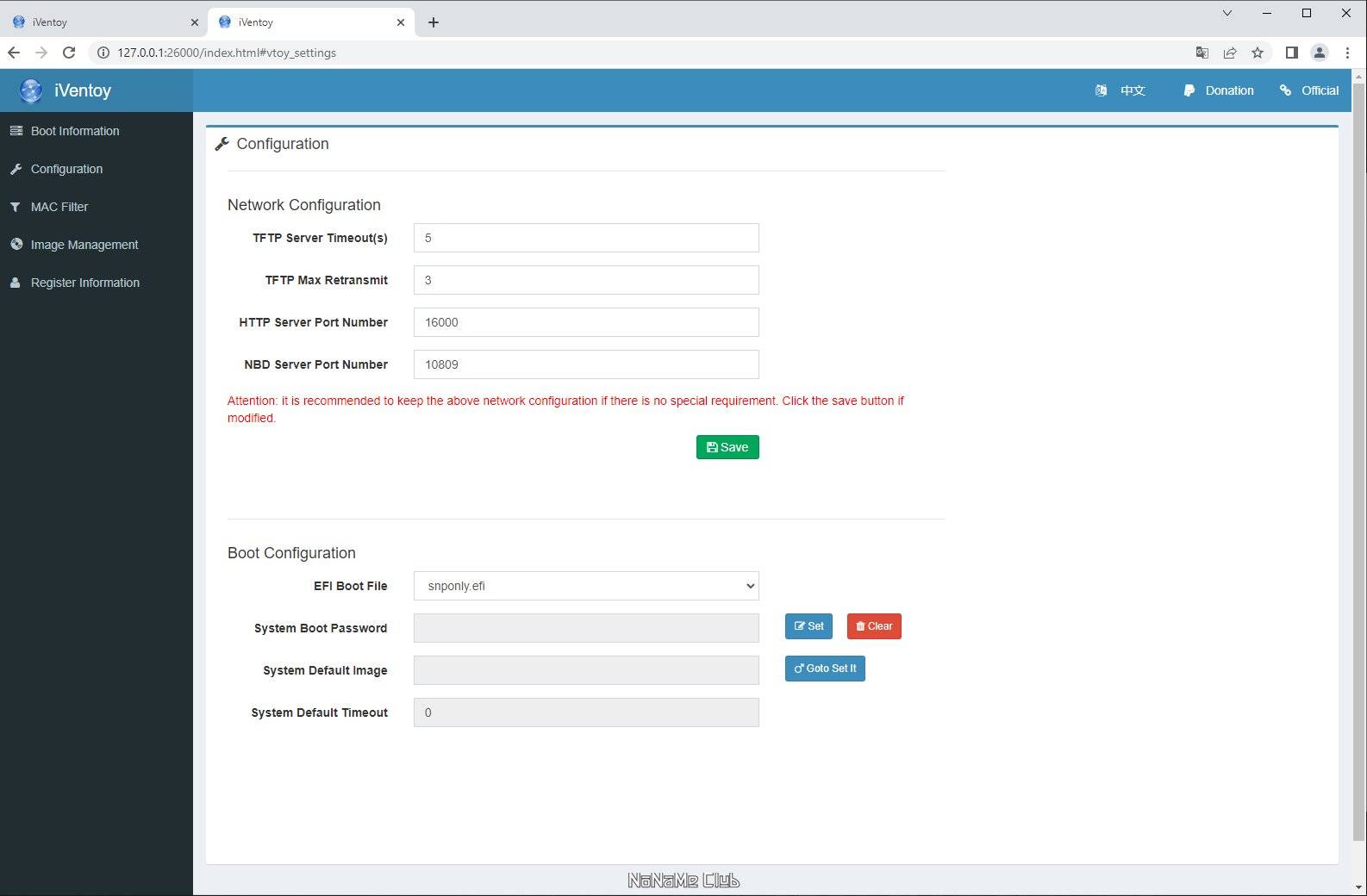
Task: Click the MAC Filter funnel icon
Action: (15, 207)
